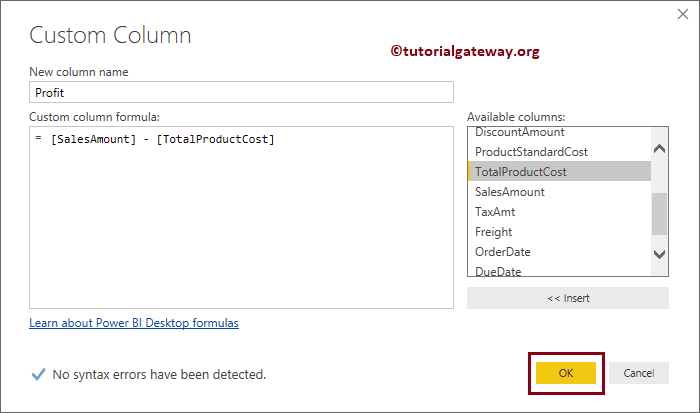Cancel the custom column dialog

tap(638, 373)
